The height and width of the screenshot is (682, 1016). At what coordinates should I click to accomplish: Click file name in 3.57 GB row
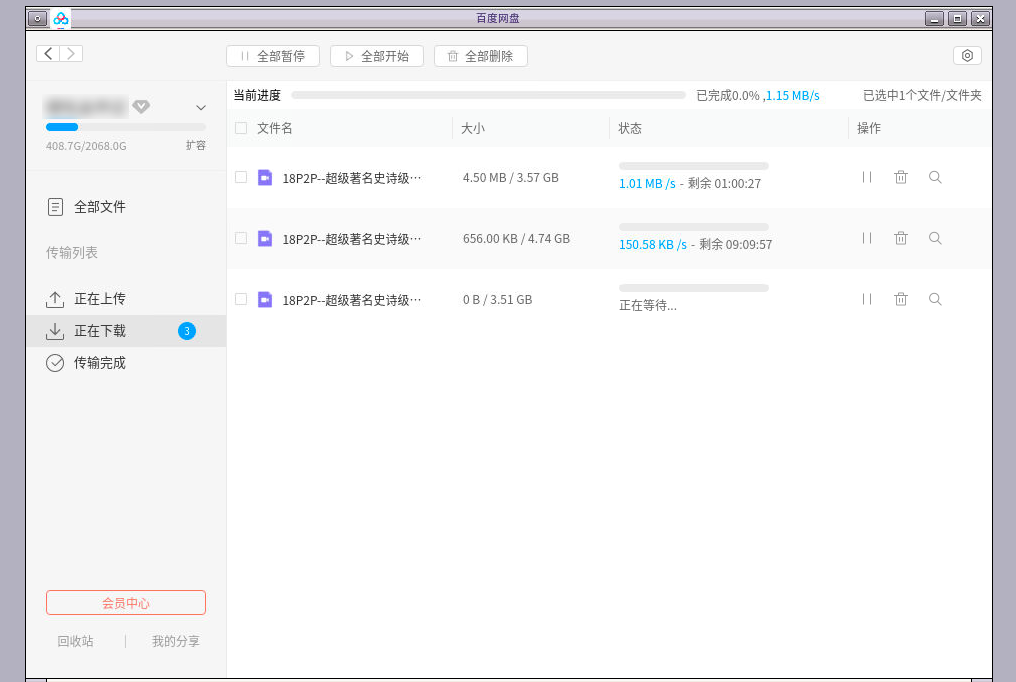click(352, 178)
